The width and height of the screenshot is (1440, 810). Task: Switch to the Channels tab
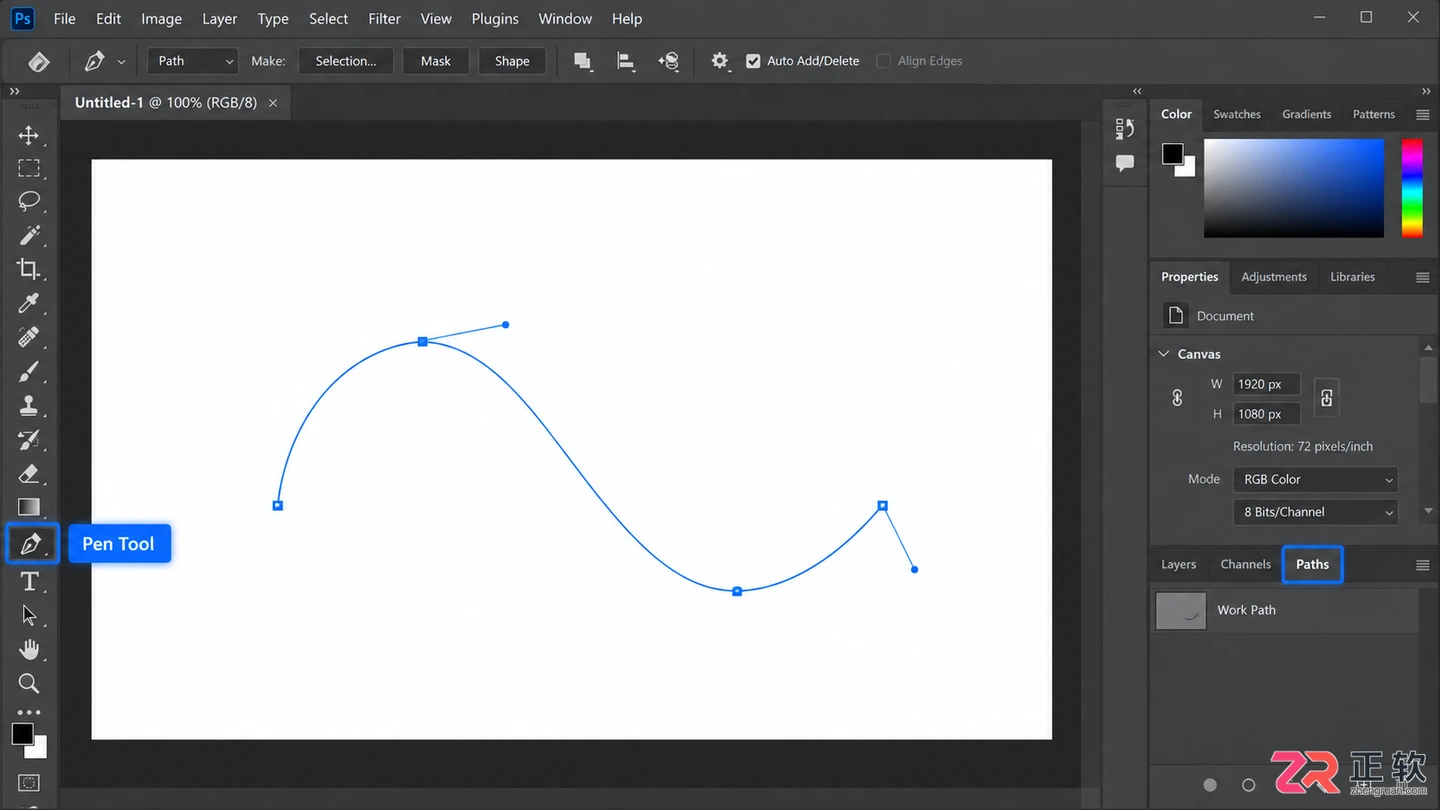[1245, 564]
